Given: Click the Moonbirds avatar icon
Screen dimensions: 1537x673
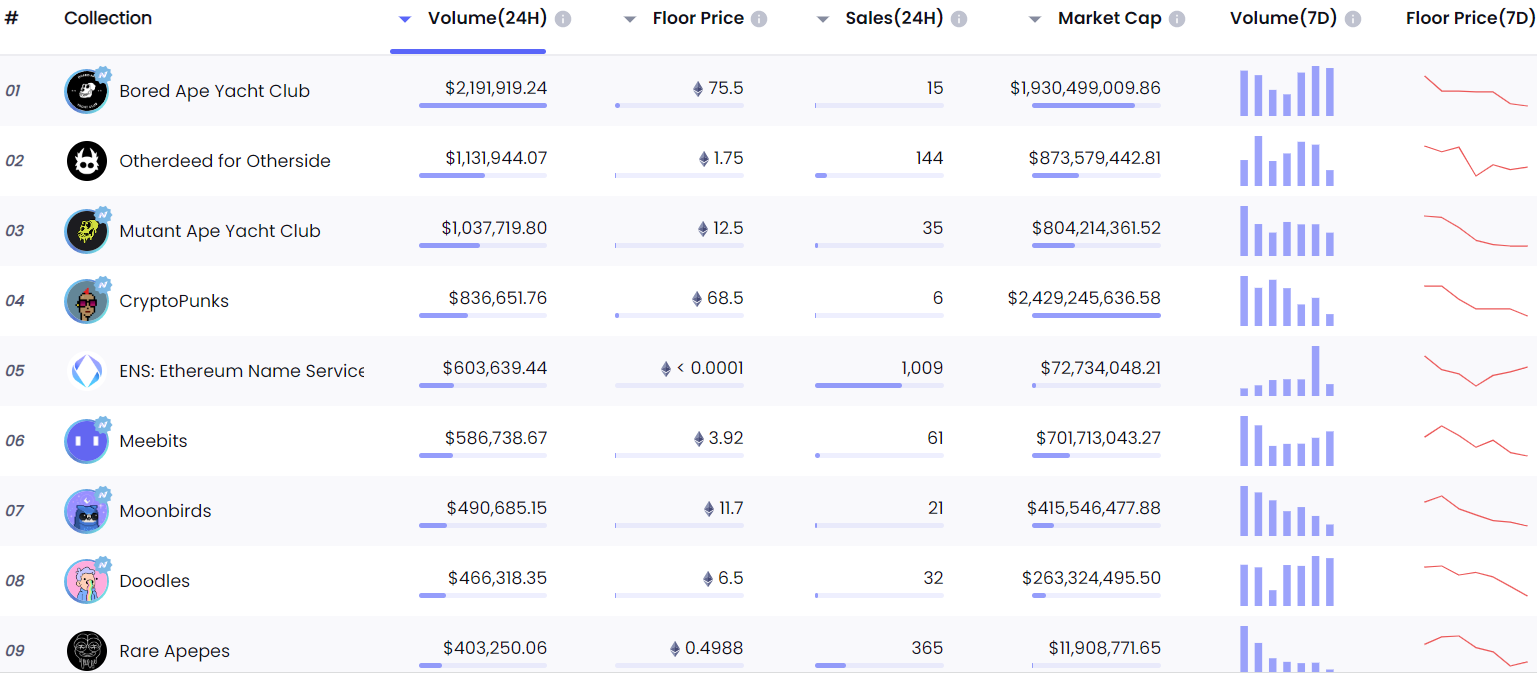Looking at the screenshot, I should pos(87,511).
